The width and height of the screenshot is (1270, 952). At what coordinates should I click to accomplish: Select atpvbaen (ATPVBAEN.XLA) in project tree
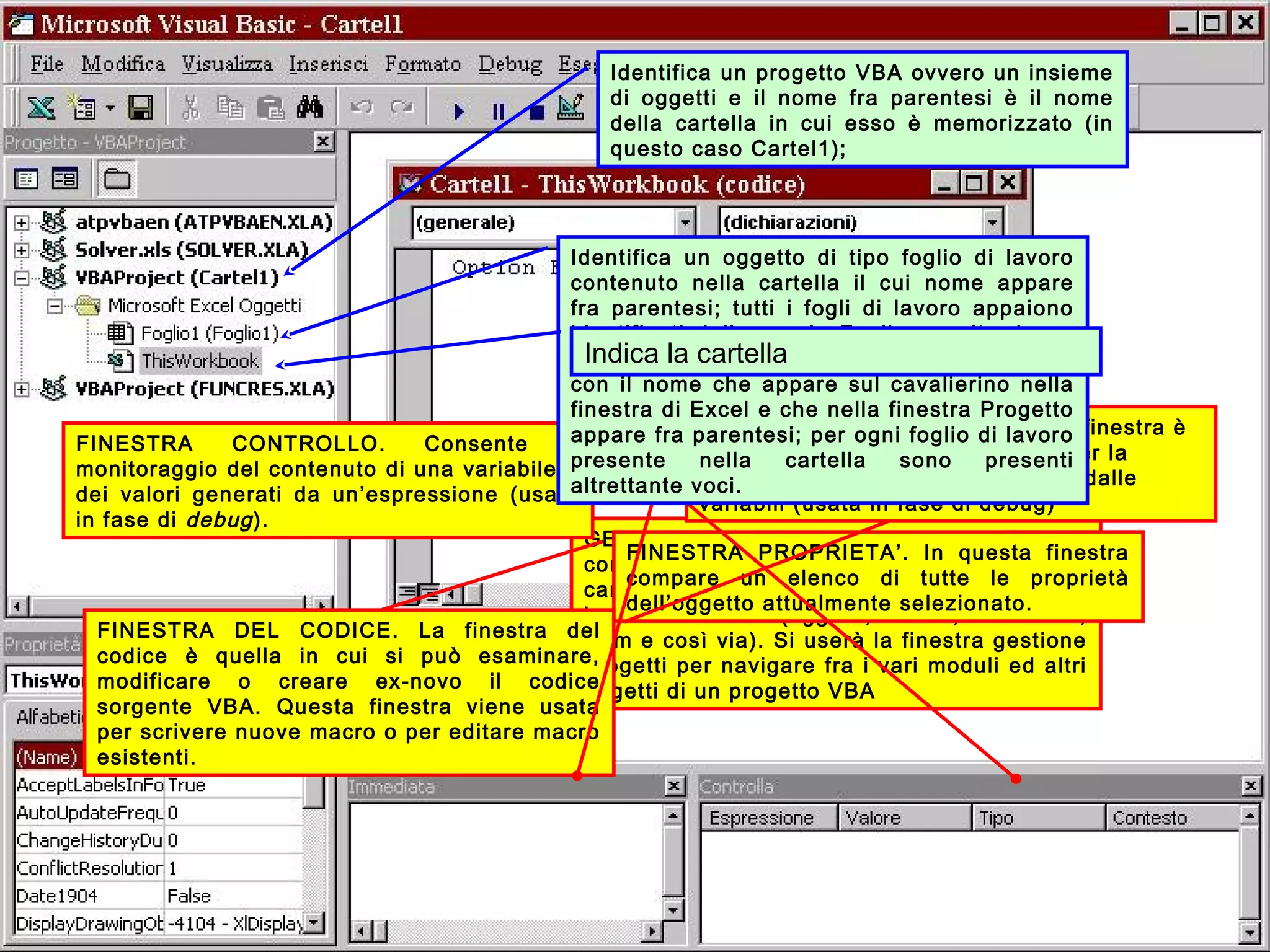pos(203,222)
